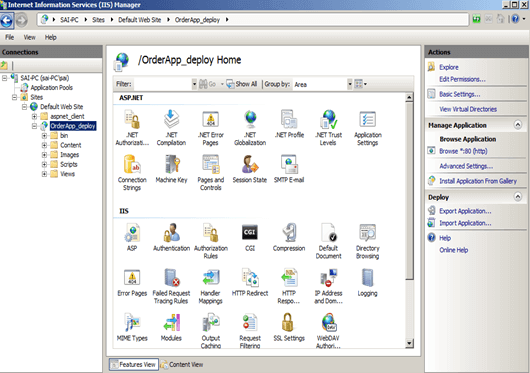Viewport: 530px width, 373px height.
Task: Open Authentication feature
Action: (x=171, y=237)
